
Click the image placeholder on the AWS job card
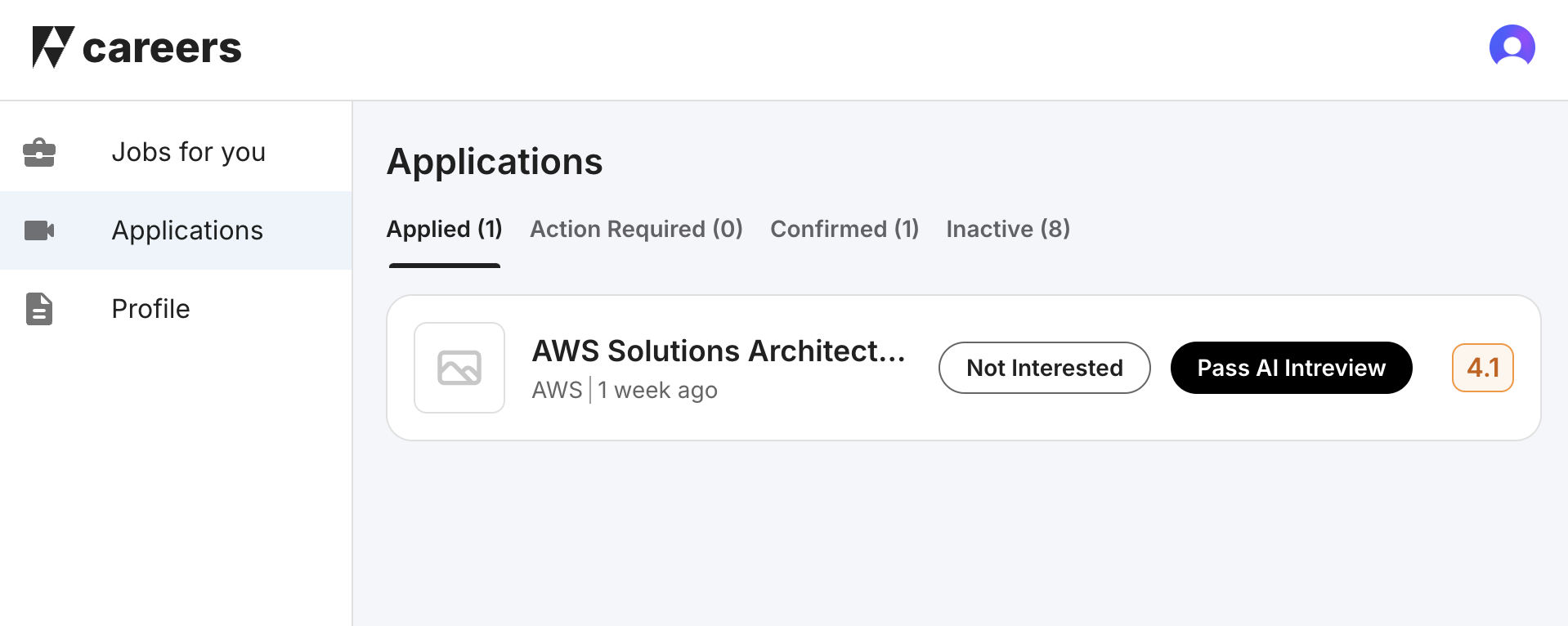coord(459,368)
